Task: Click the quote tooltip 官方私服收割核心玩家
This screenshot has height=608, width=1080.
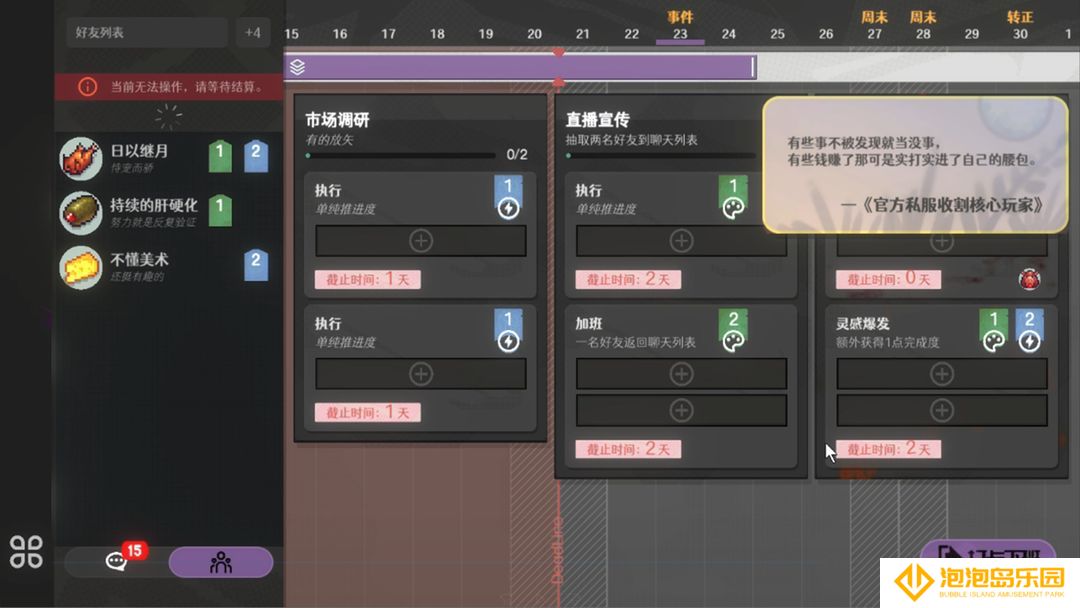Action: pyautogui.click(x=915, y=165)
